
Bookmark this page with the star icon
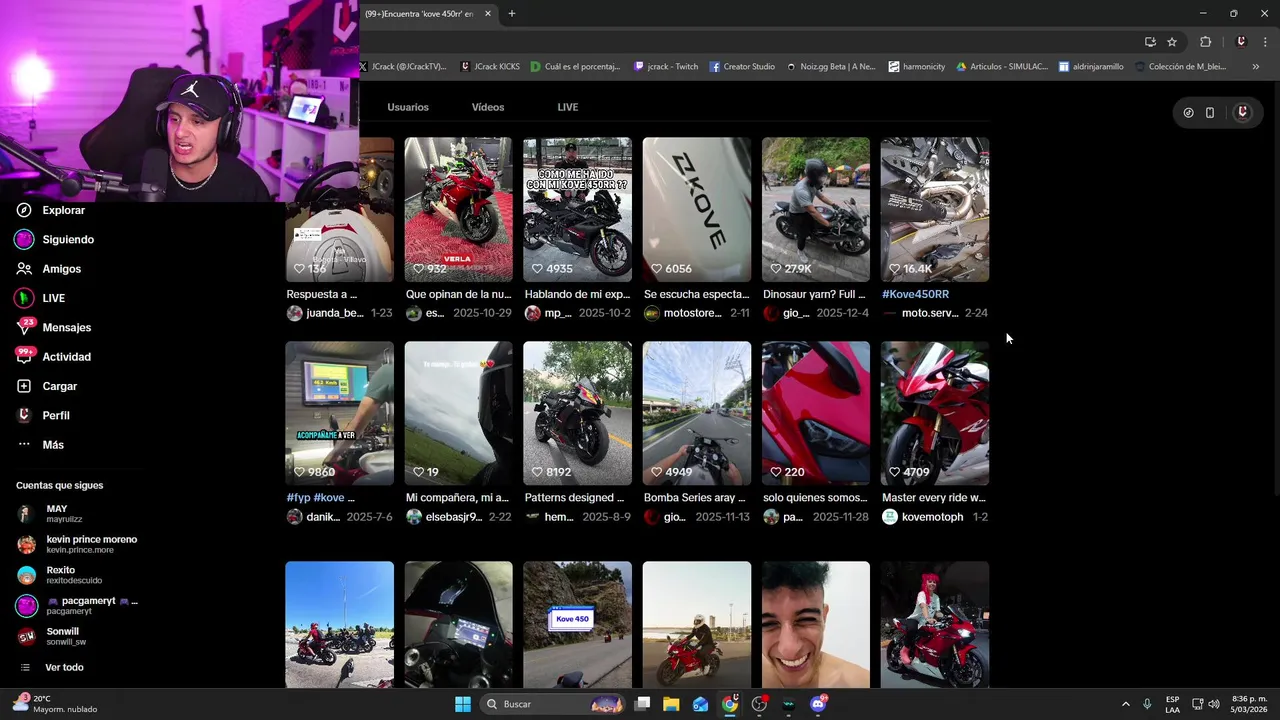[1172, 42]
